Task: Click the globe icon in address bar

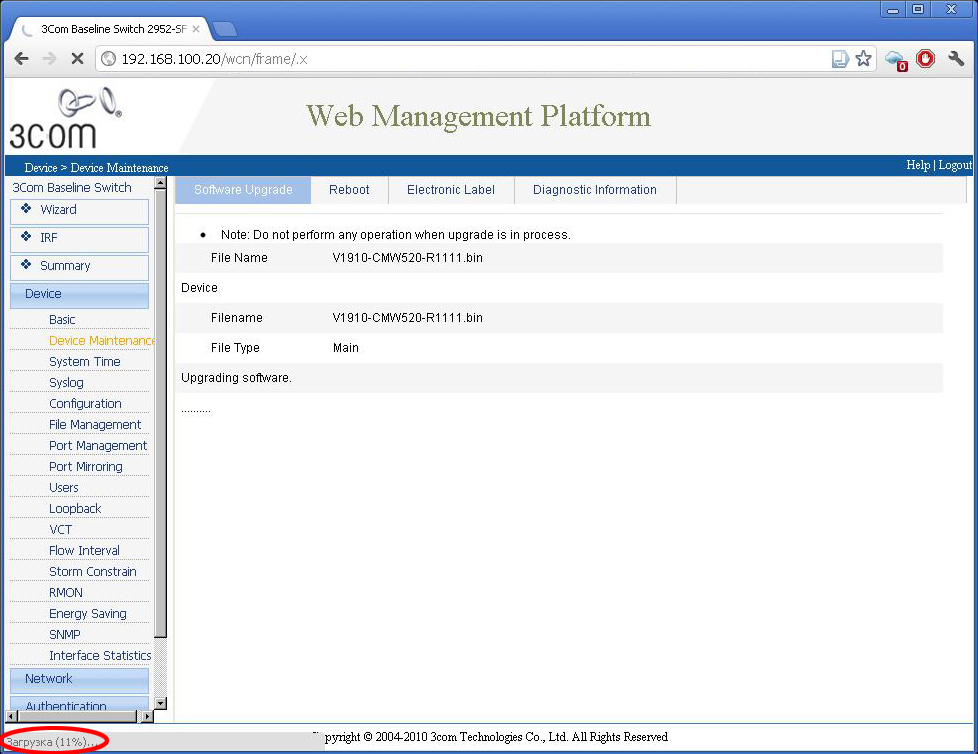Action: (109, 59)
